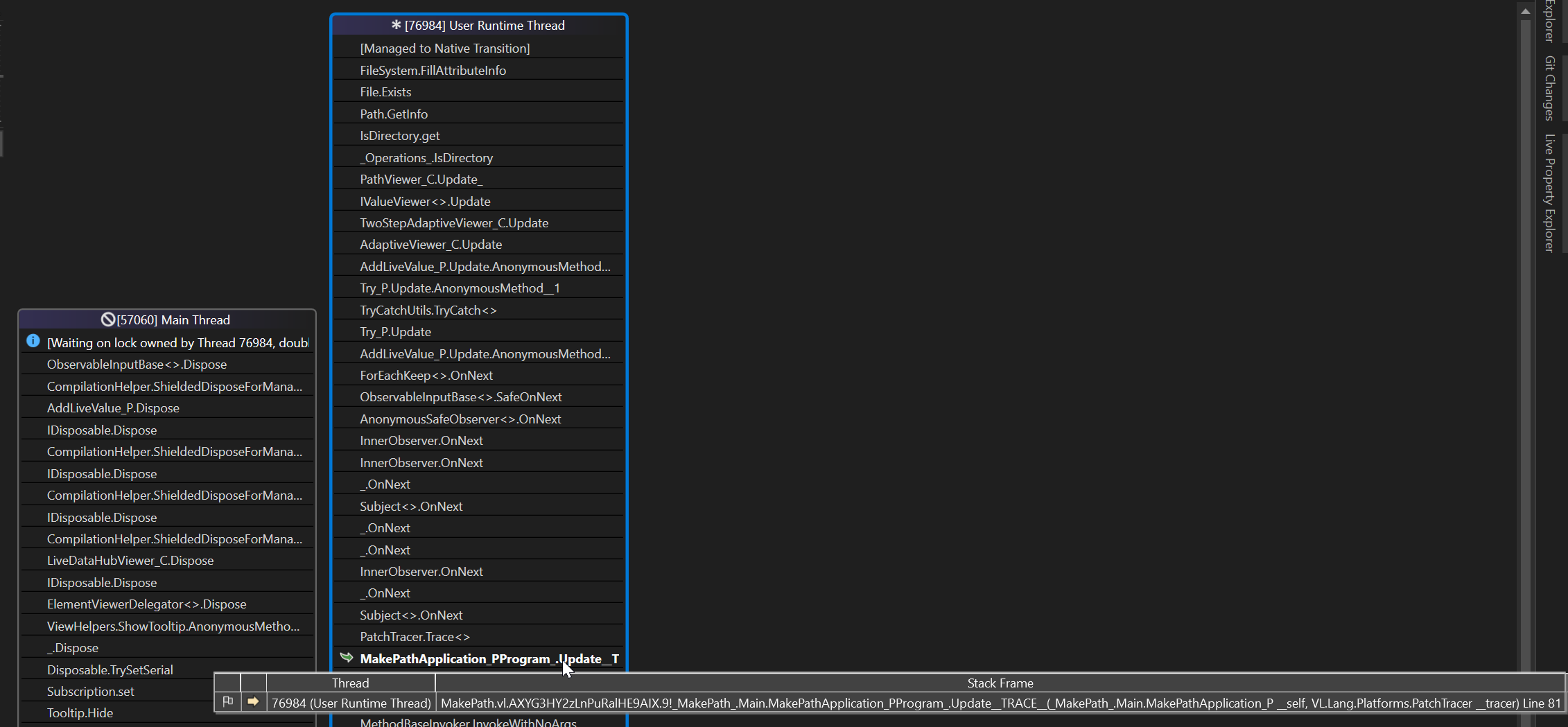Click the Stack Frame column header
The height and width of the screenshot is (727, 1568).
(x=1000, y=683)
